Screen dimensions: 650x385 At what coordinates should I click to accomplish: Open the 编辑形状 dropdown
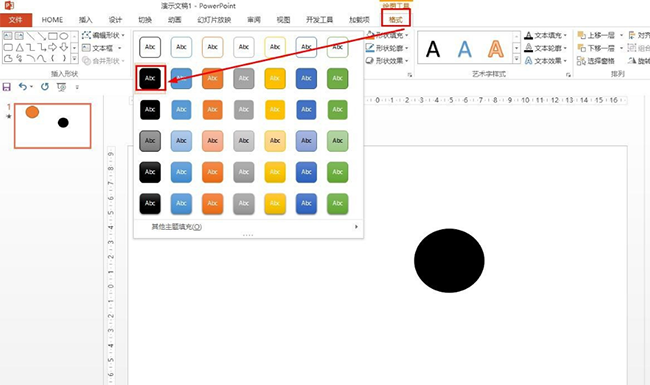[103, 35]
